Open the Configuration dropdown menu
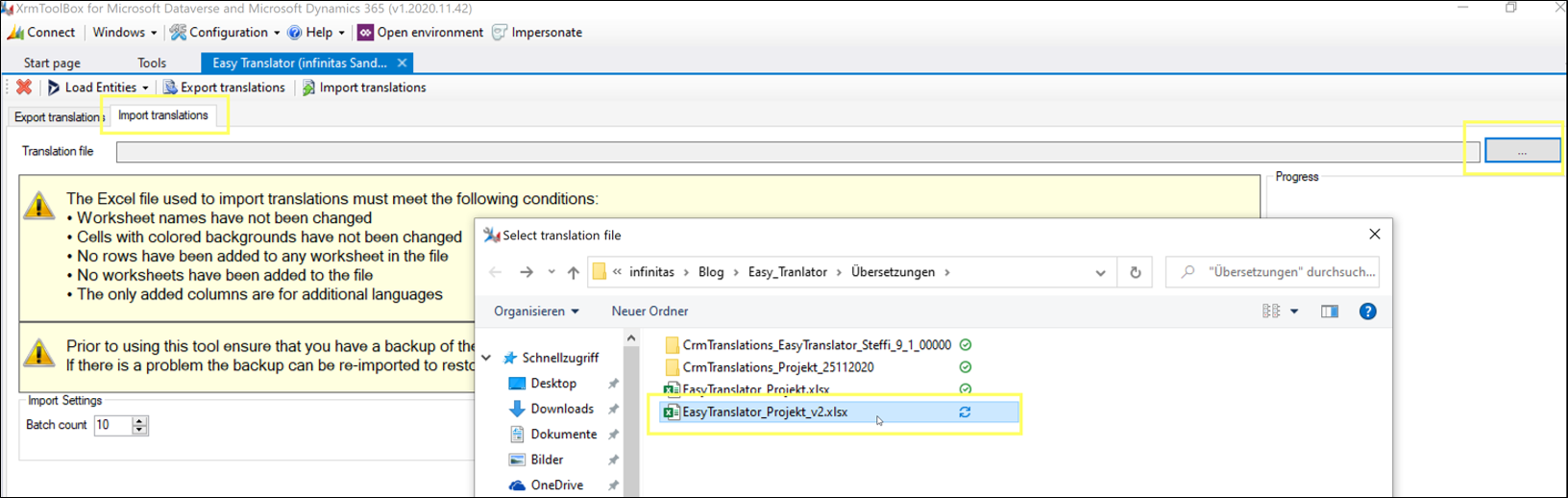This screenshot has height=498, width=1568. click(225, 33)
